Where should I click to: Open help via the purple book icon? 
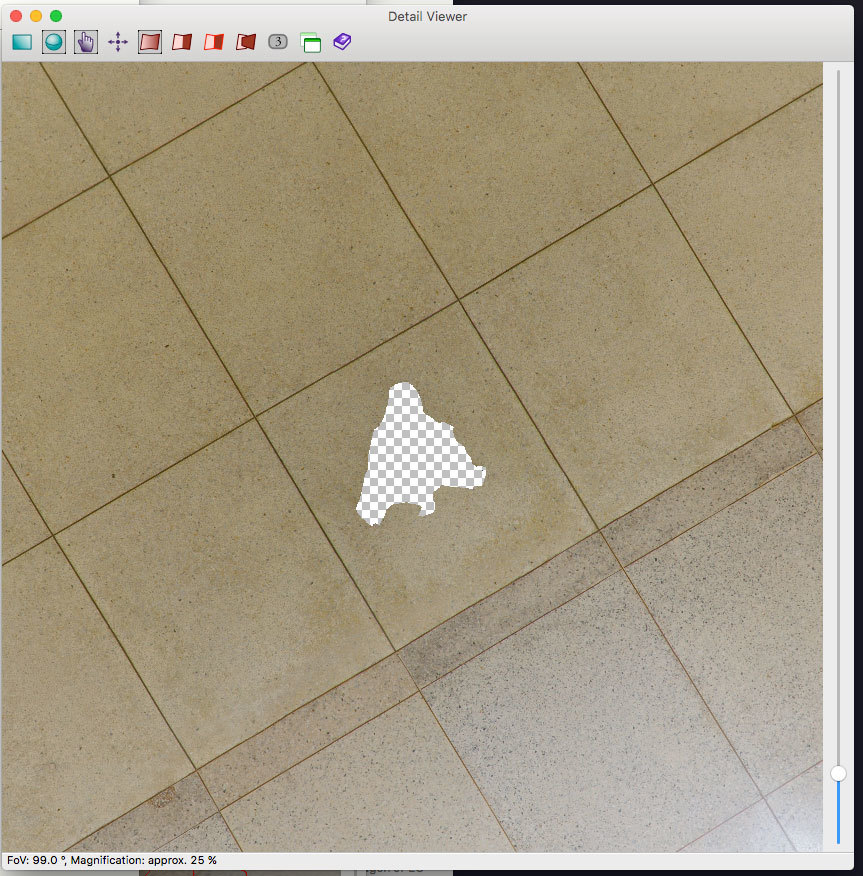[342, 41]
